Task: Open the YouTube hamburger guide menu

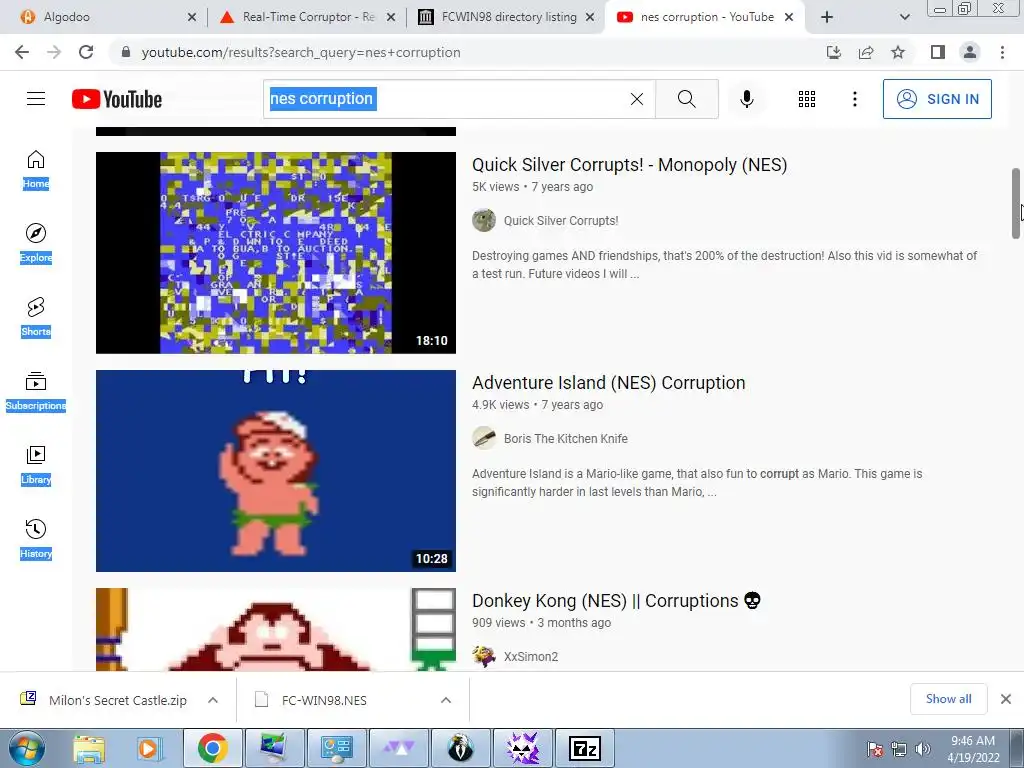Action: [x=36, y=99]
